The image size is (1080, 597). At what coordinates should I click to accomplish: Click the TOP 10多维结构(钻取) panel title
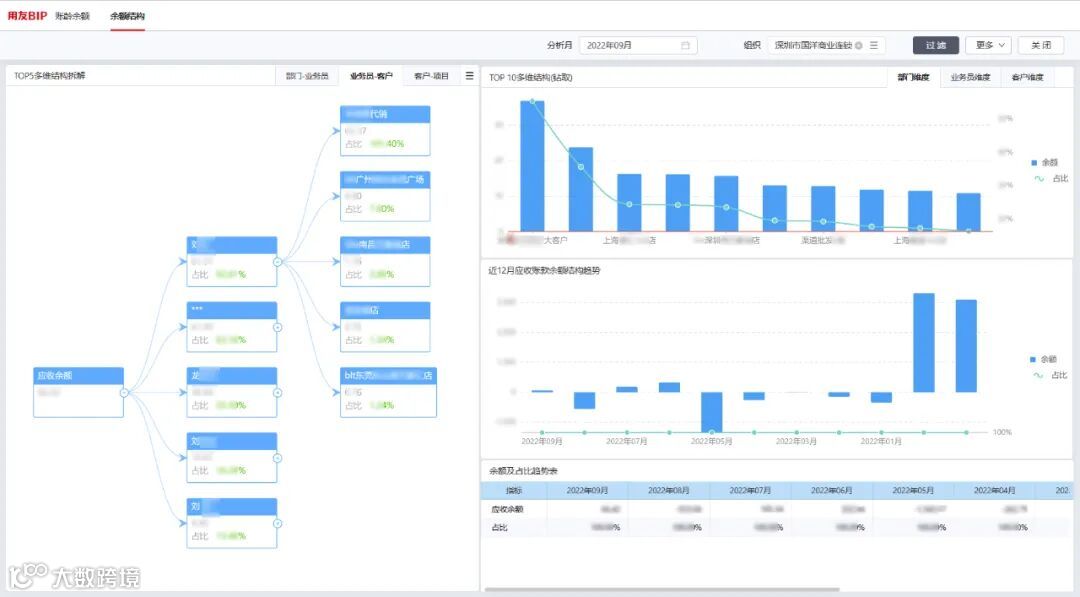point(530,78)
